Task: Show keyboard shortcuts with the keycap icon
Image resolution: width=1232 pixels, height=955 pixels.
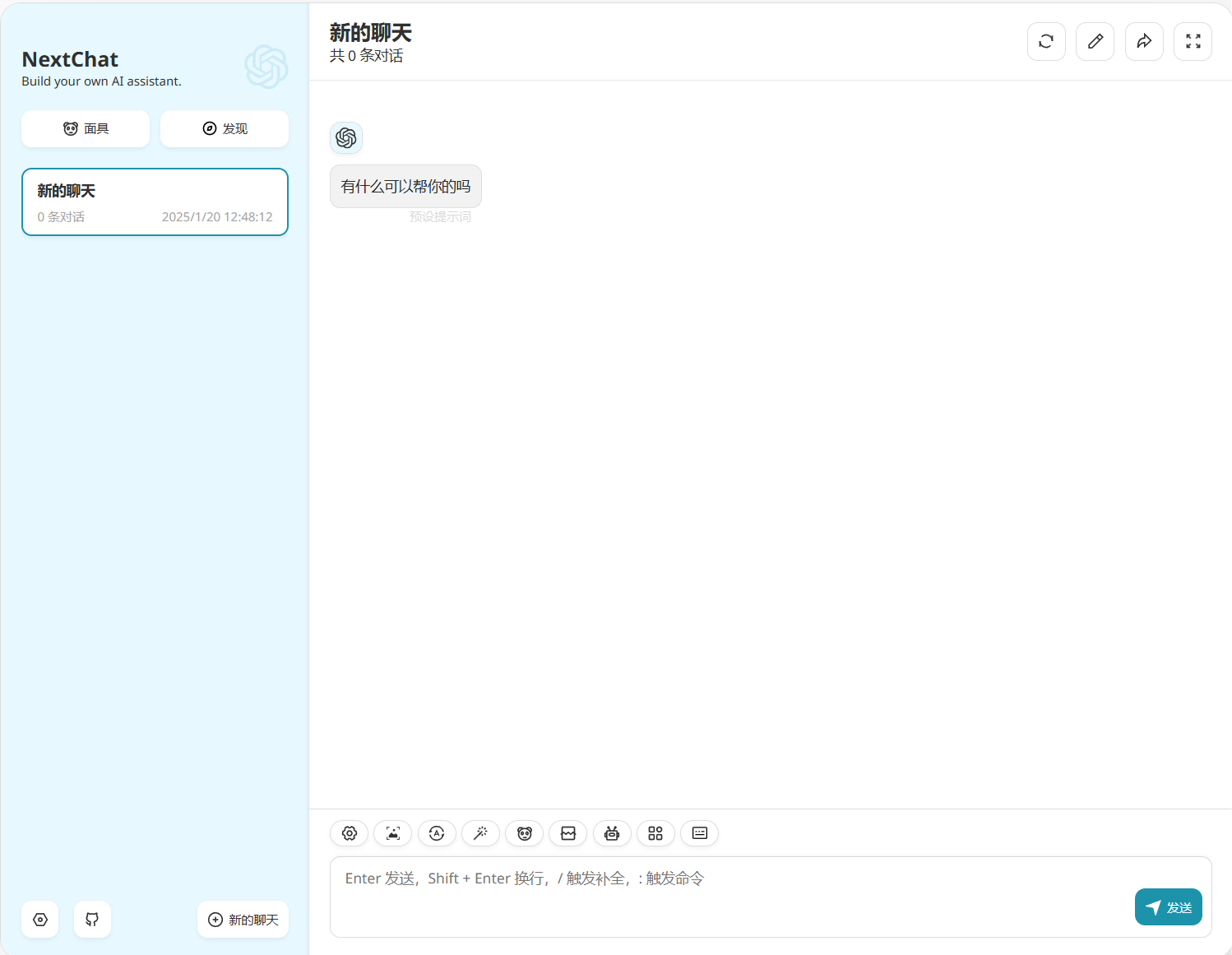Action: [699, 833]
